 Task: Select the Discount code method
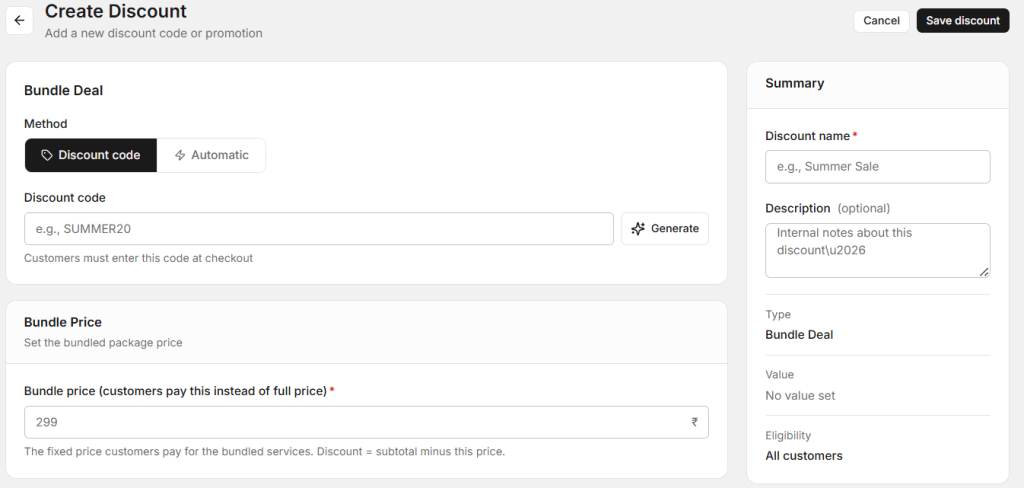[x=91, y=155]
